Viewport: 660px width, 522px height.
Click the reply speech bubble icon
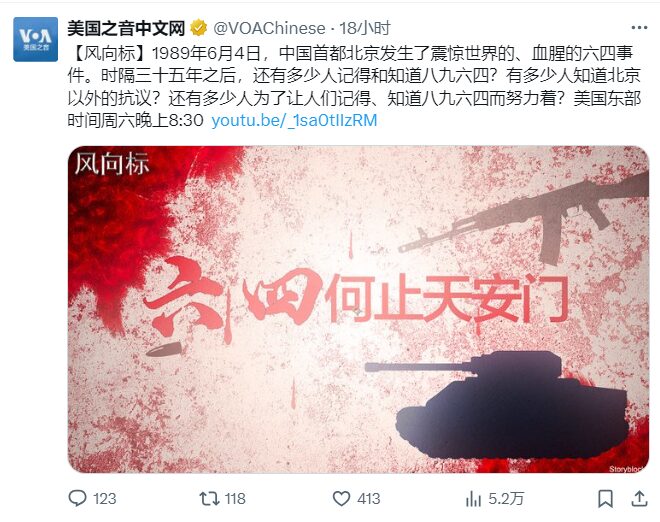click(77, 498)
